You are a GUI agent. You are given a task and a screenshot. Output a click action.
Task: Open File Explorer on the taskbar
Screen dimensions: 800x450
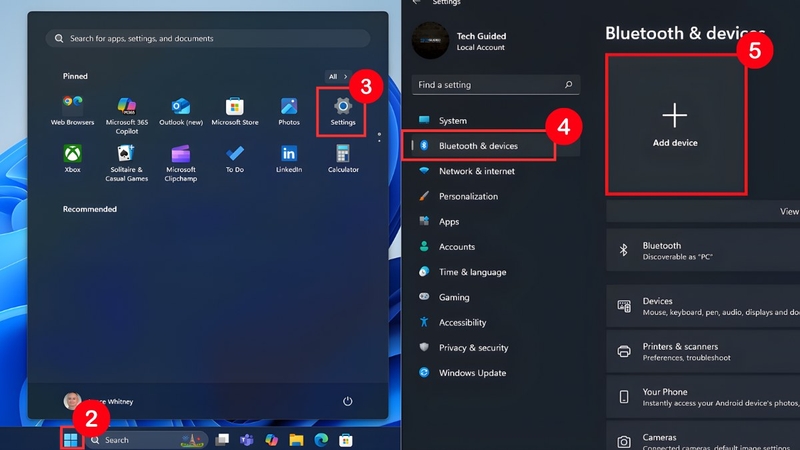click(x=296, y=439)
